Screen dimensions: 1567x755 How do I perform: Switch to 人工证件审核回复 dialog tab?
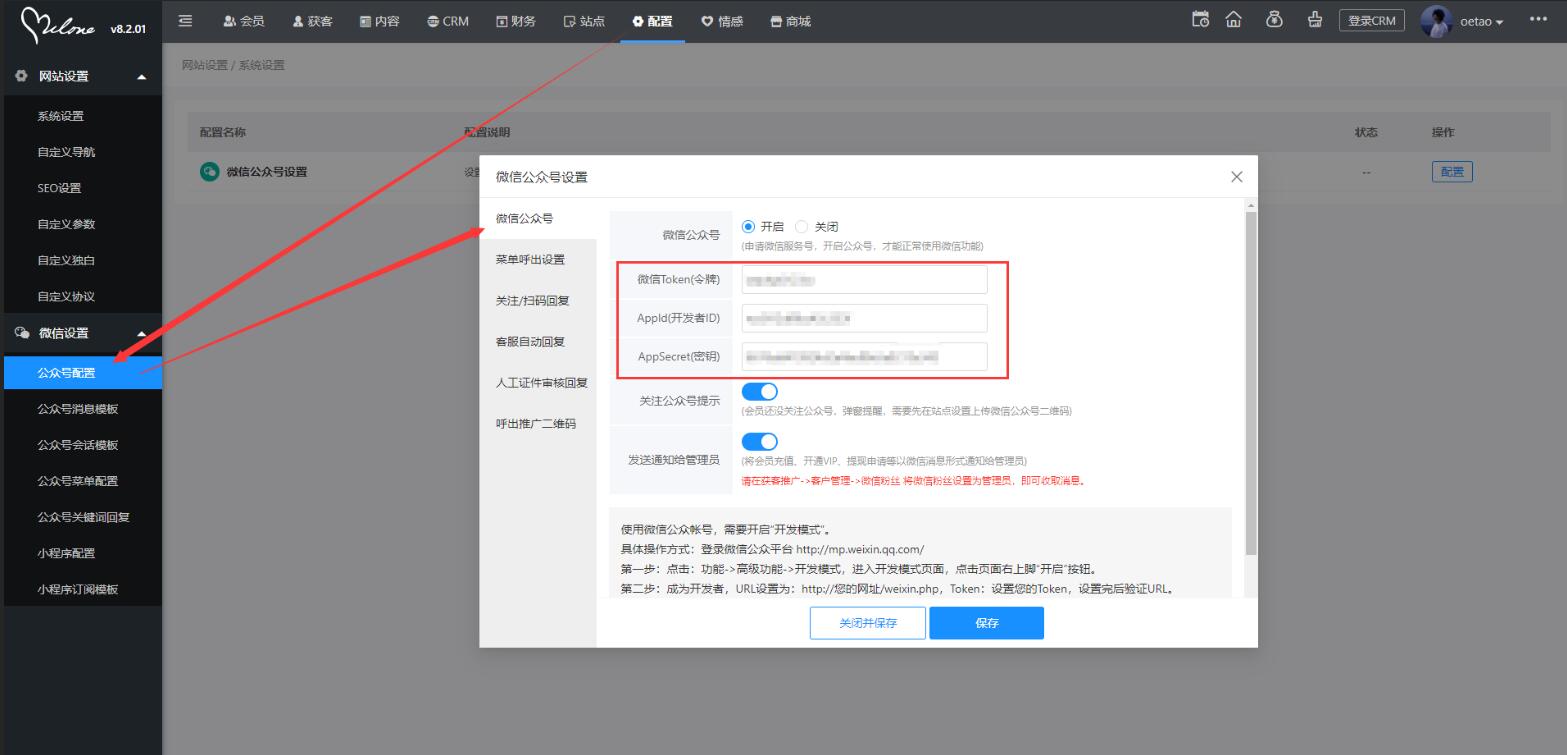[x=538, y=382]
